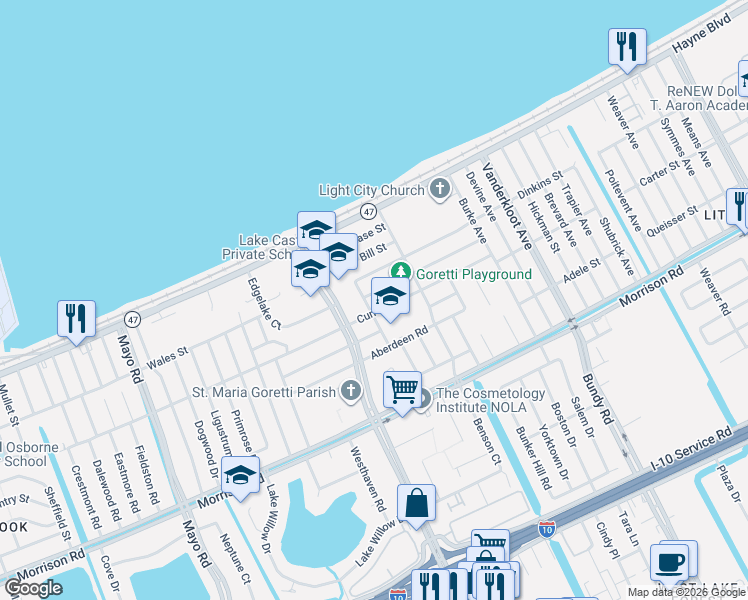Click the Yorktown Dr street label
The image size is (748, 600).
tap(554, 452)
